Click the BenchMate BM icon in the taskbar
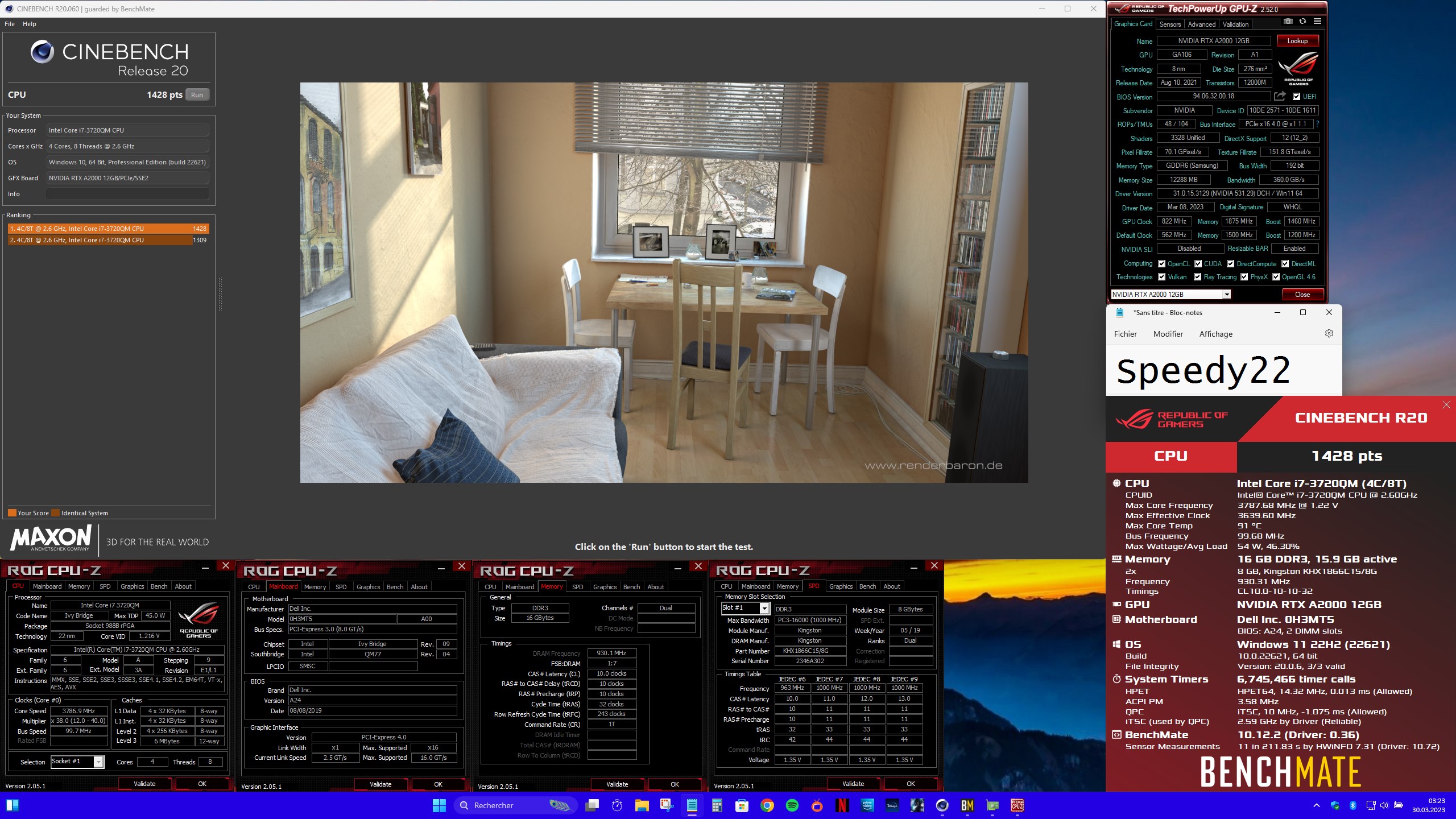This screenshot has width=1456, height=819. (x=967, y=805)
